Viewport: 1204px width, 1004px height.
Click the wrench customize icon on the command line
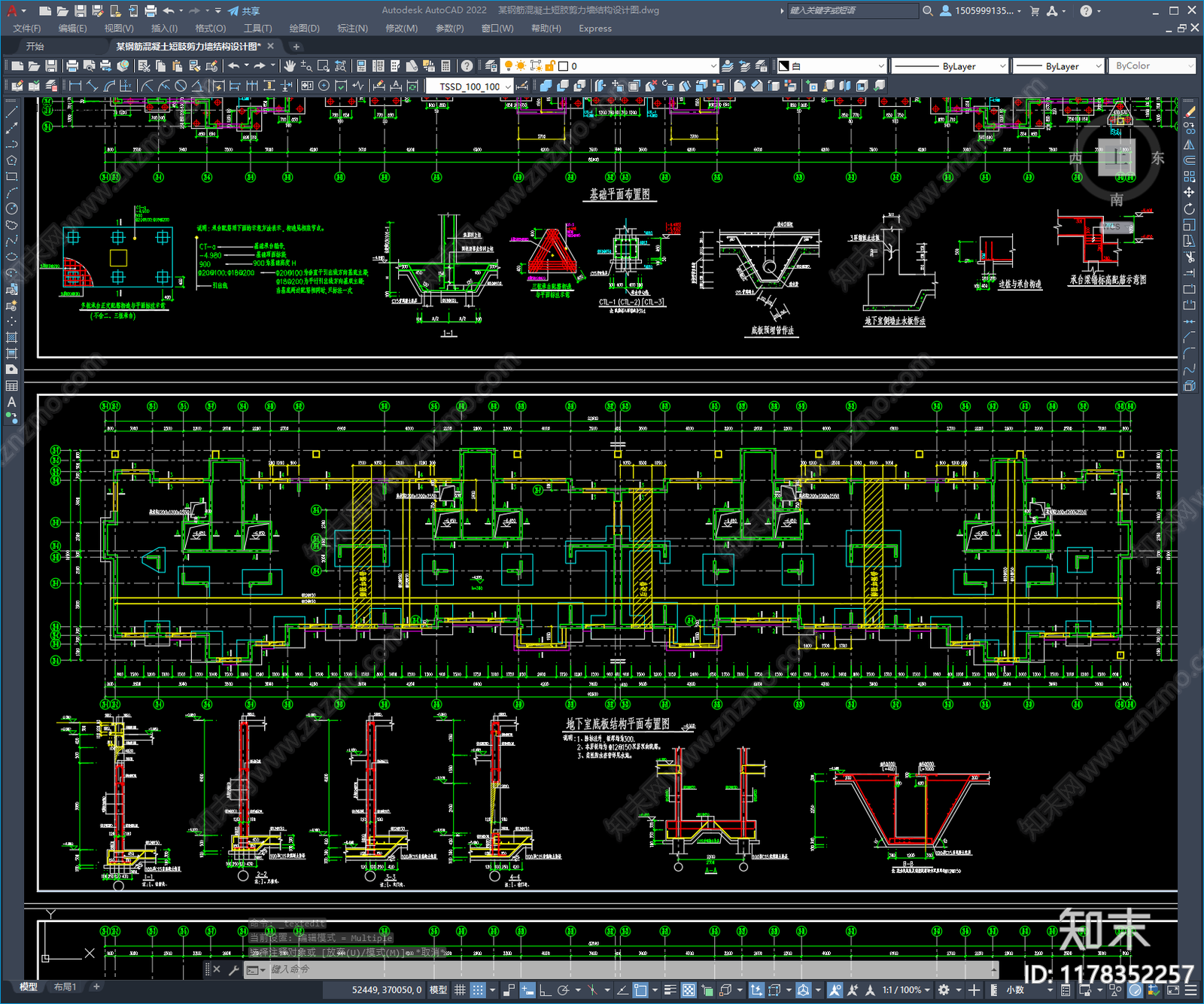234,969
